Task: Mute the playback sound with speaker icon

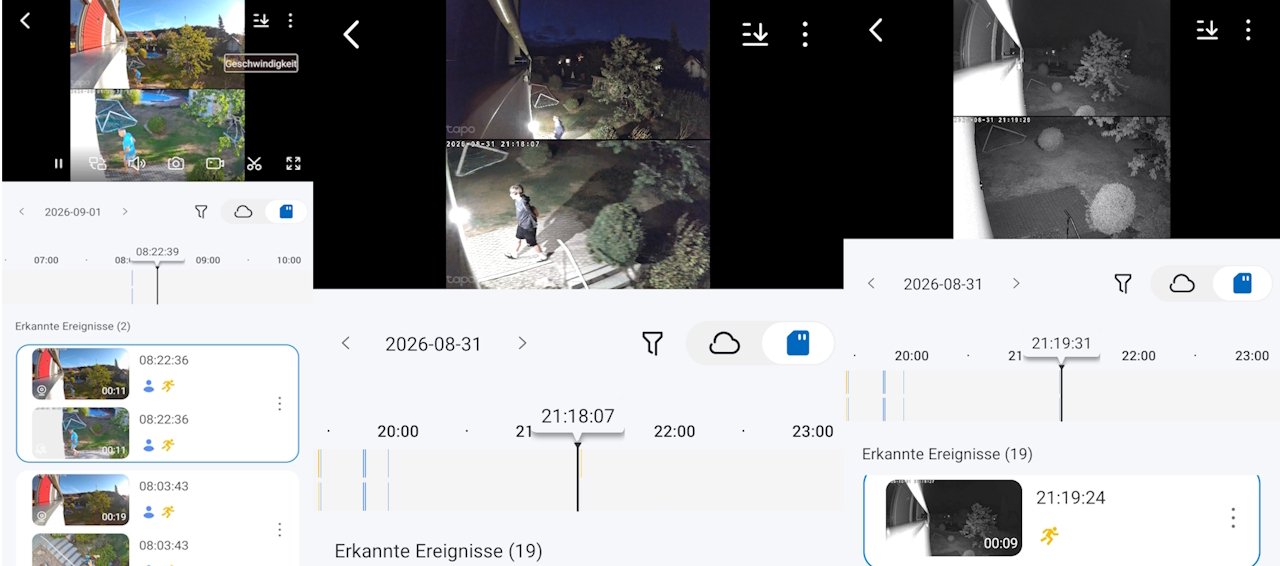Action: click(x=136, y=163)
